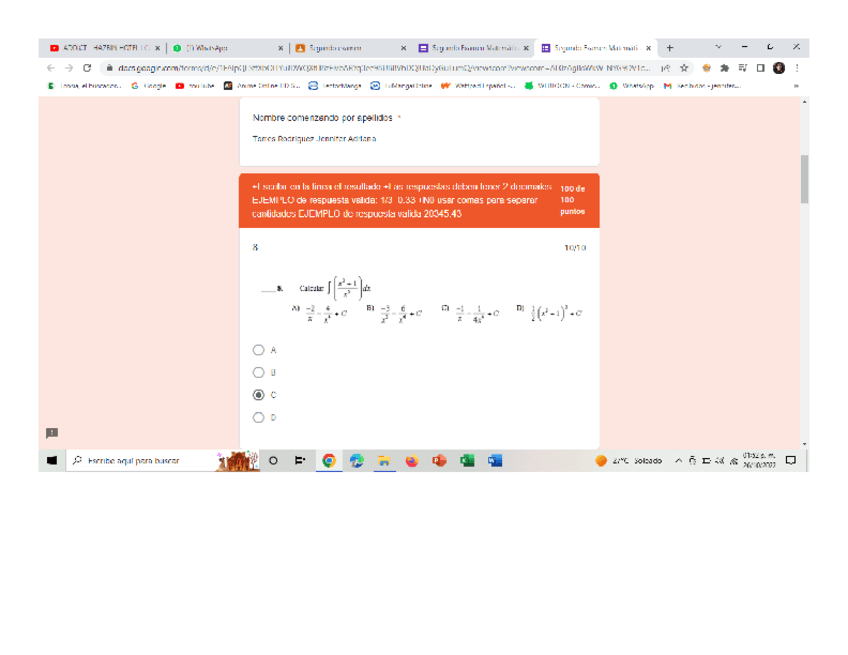Viewport: 848px width, 655px height.
Task: Show more bookmarks with double chevron
Action: coord(796,85)
